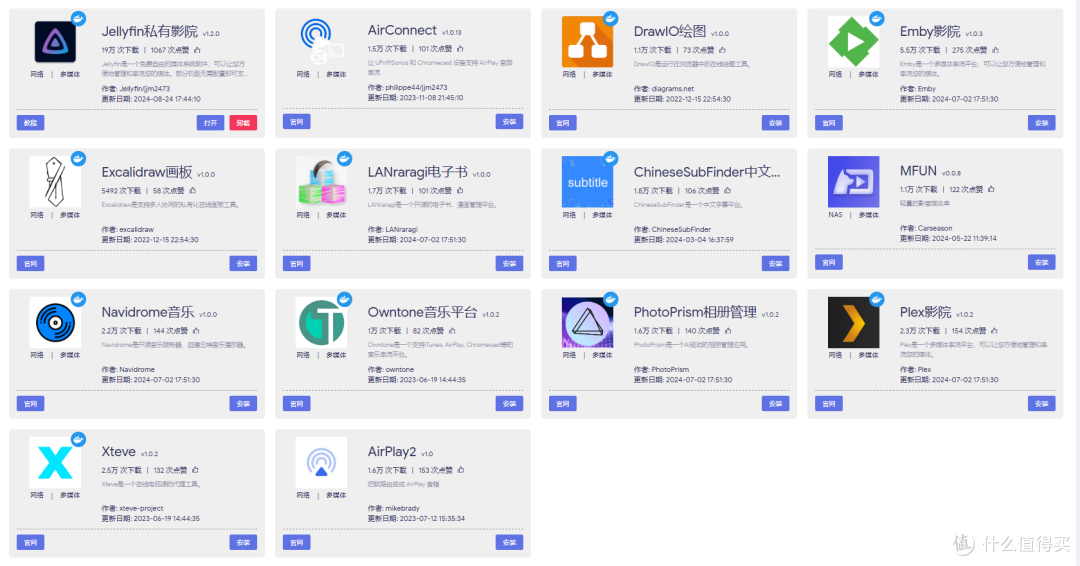The image size is (1080, 566).
Task: Install Emby with the 安装 button
Action: pos(1041,123)
